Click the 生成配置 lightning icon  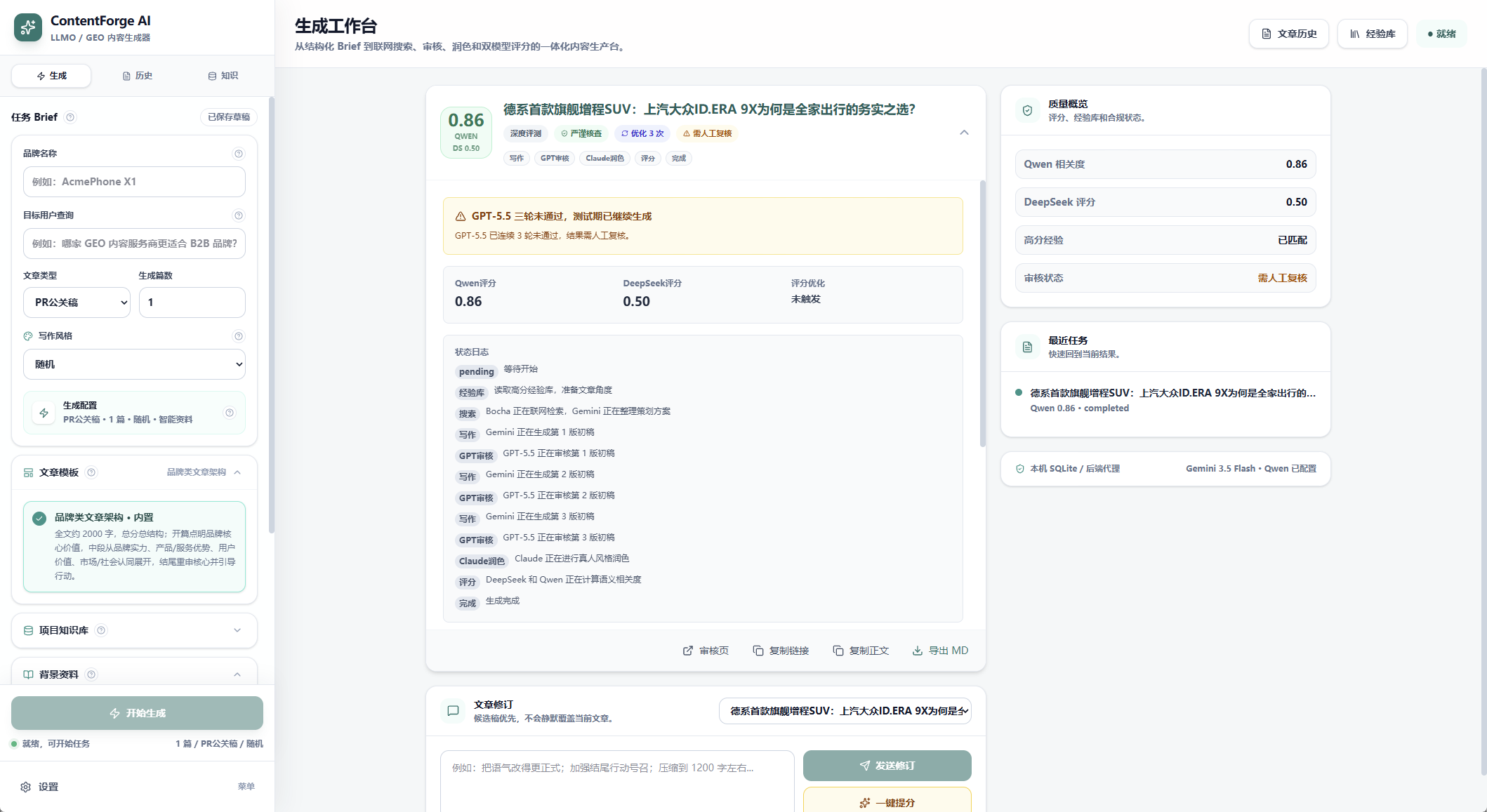click(44, 413)
